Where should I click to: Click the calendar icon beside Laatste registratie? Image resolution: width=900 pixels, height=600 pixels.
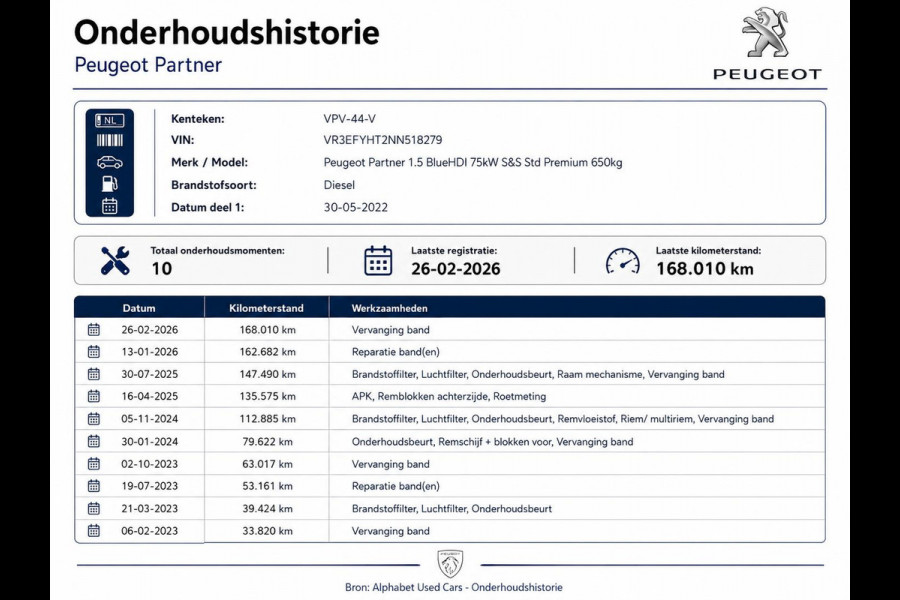click(378, 261)
